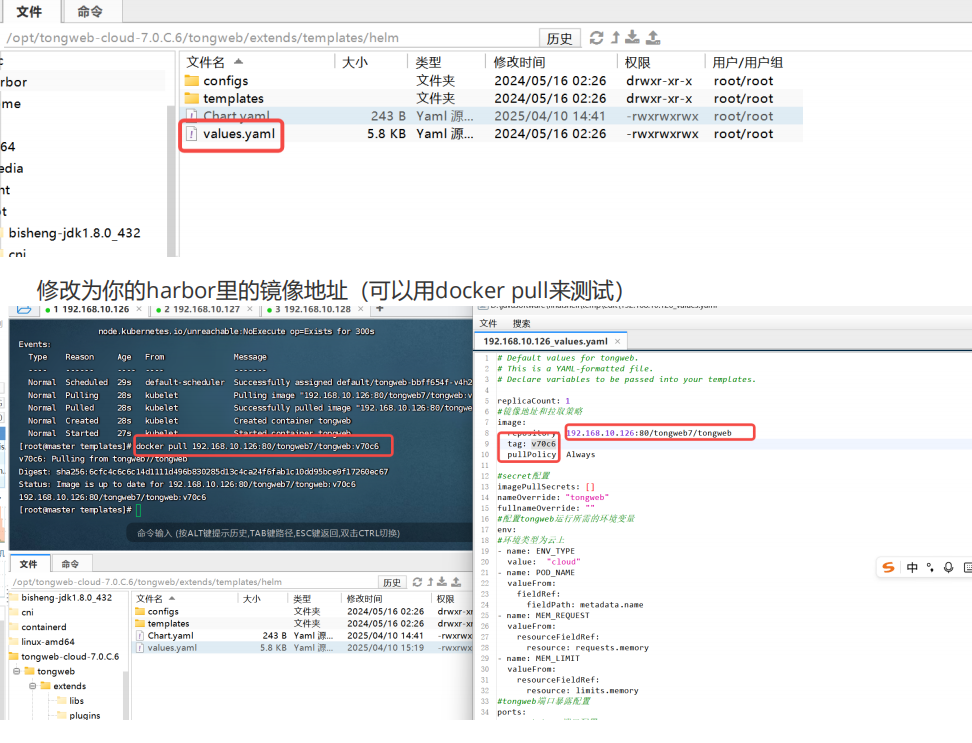972x743 pixels.
Task: Open editor 文件 menu
Action: coord(488,323)
